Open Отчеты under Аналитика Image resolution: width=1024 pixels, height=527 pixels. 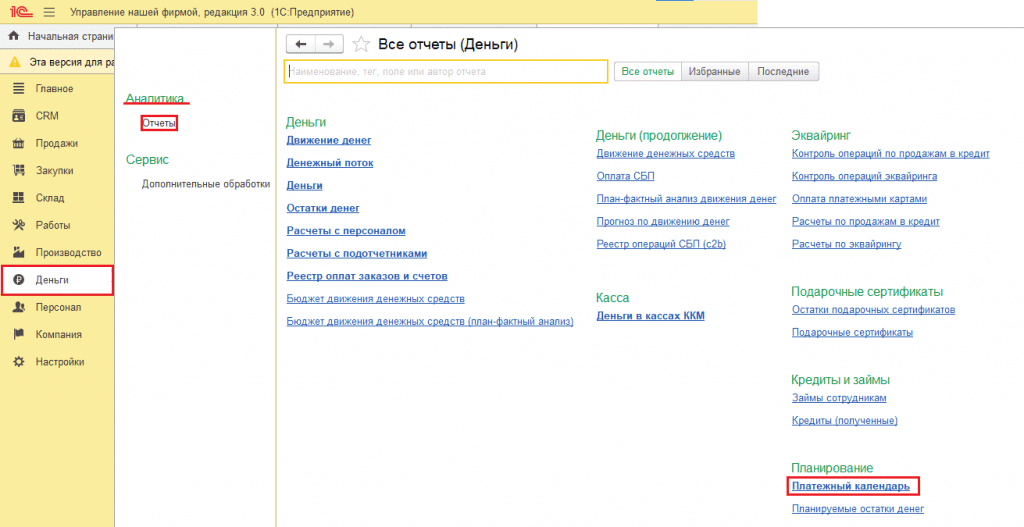159,123
